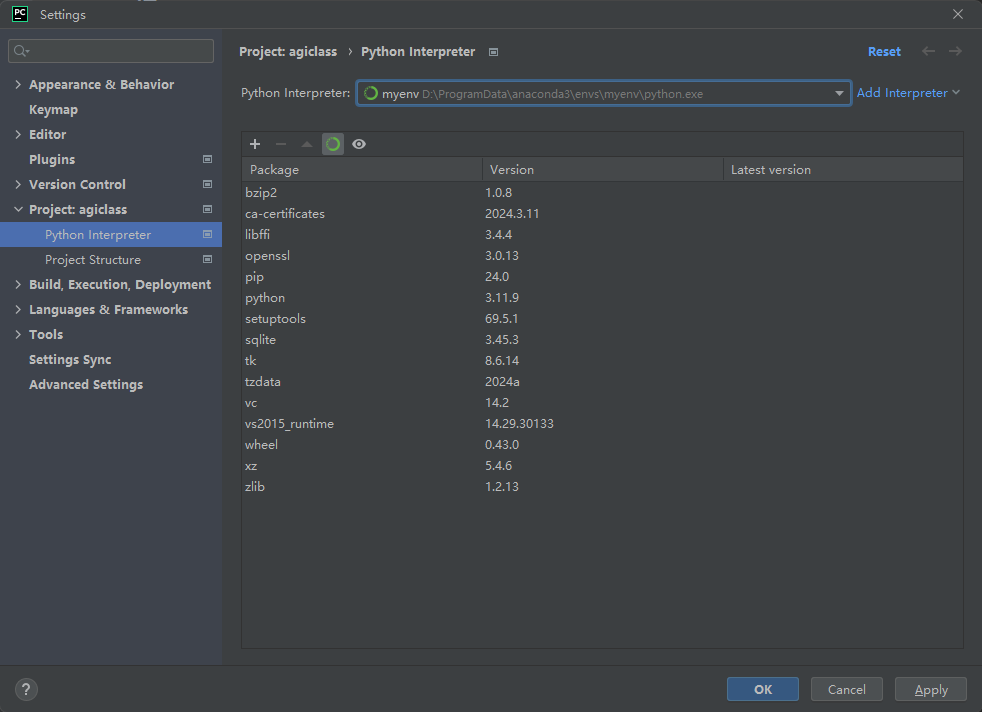Open Project Structure settings page
982x712 pixels.
click(x=93, y=259)
